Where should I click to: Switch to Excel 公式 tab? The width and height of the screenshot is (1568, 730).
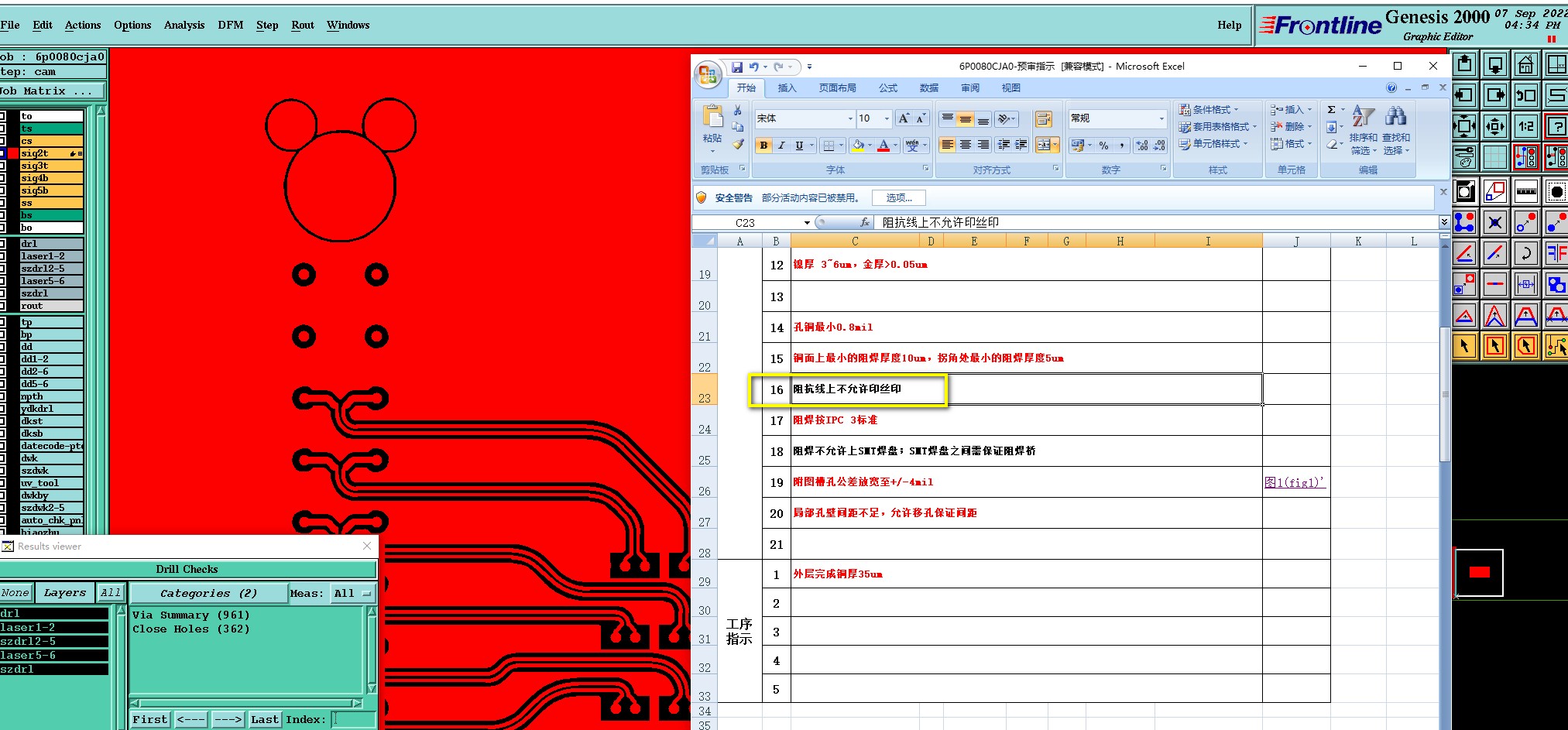coord(888,88)
